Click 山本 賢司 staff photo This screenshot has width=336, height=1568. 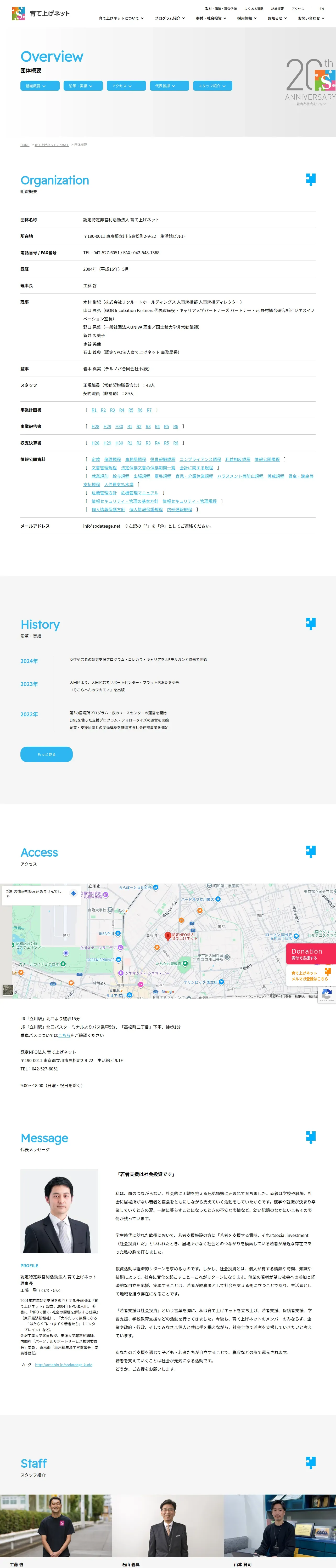(280, 1525)
